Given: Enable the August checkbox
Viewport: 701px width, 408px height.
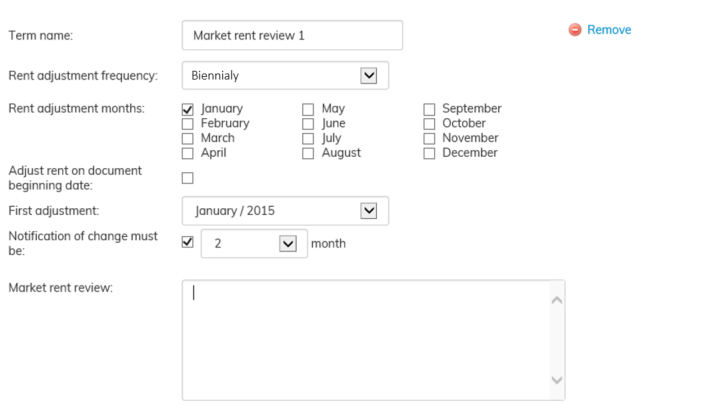Looking at the screenshot, I should click(x=308, y=154).
